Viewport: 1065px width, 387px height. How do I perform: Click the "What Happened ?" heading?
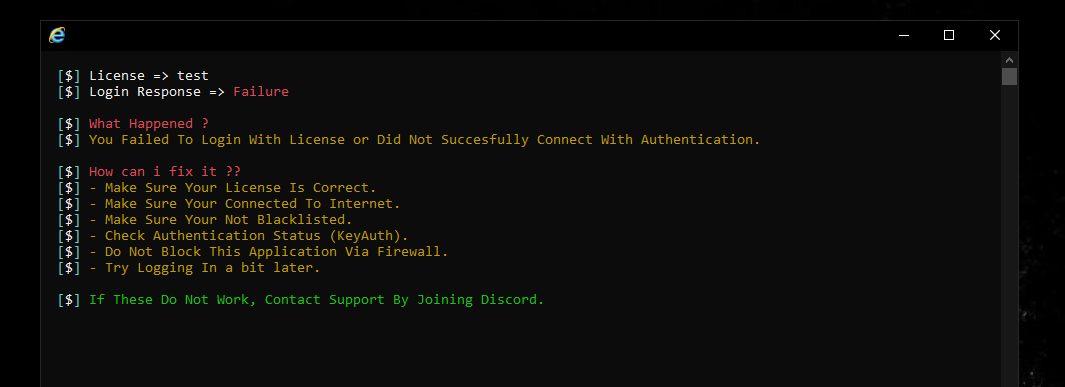click(x=149, y=124)
